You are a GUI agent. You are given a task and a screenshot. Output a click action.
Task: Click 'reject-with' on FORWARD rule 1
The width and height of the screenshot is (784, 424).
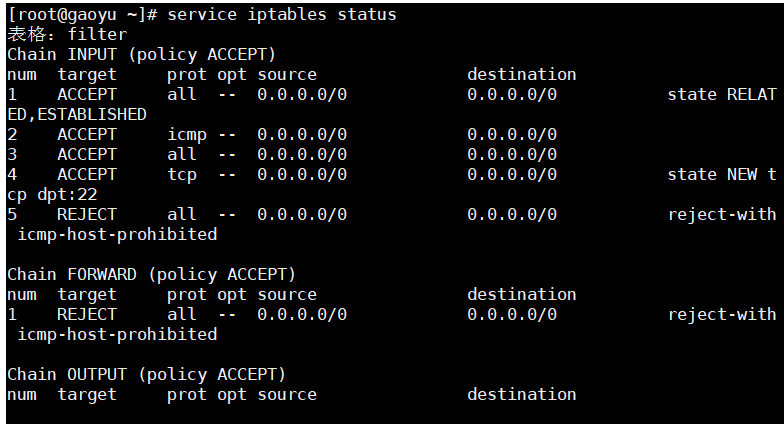(722, 314)
